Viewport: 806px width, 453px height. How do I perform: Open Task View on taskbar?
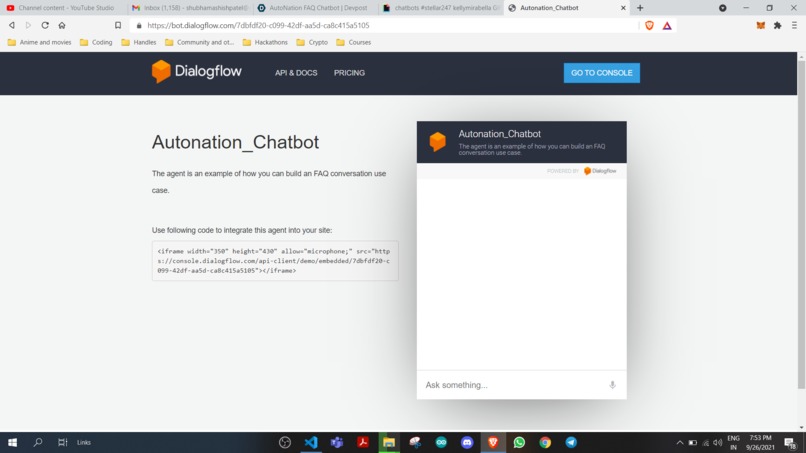point(62,442)
